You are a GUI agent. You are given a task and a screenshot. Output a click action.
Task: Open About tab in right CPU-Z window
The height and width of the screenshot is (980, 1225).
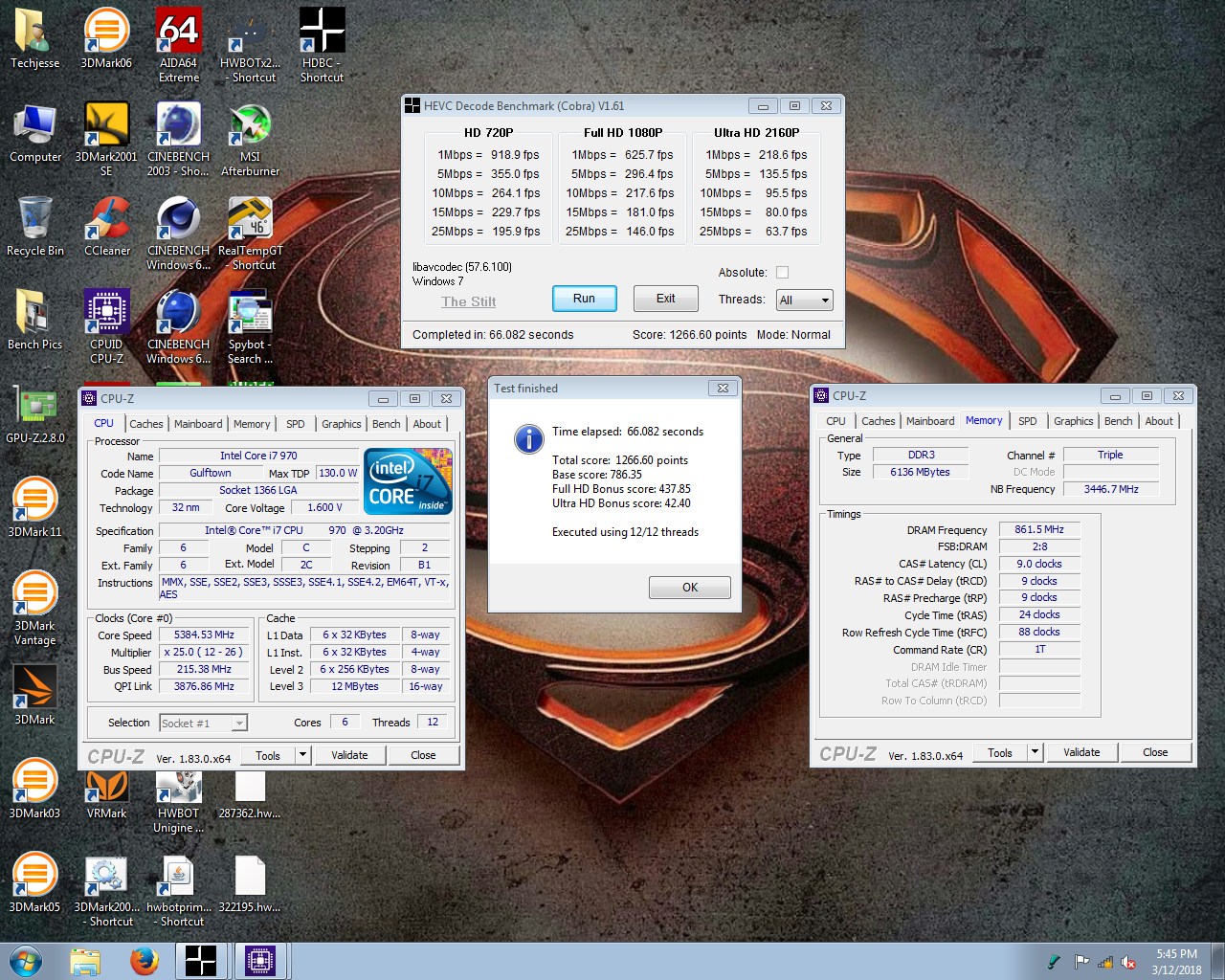[x=1159, y=421]
